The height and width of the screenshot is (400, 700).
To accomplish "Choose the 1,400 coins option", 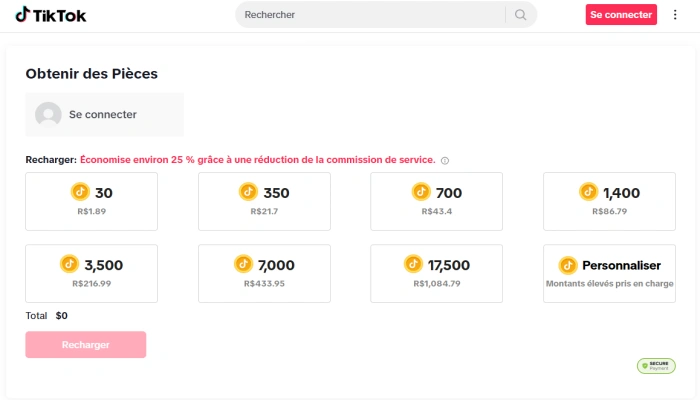I will pyautogui.click(x=609, y=201).
